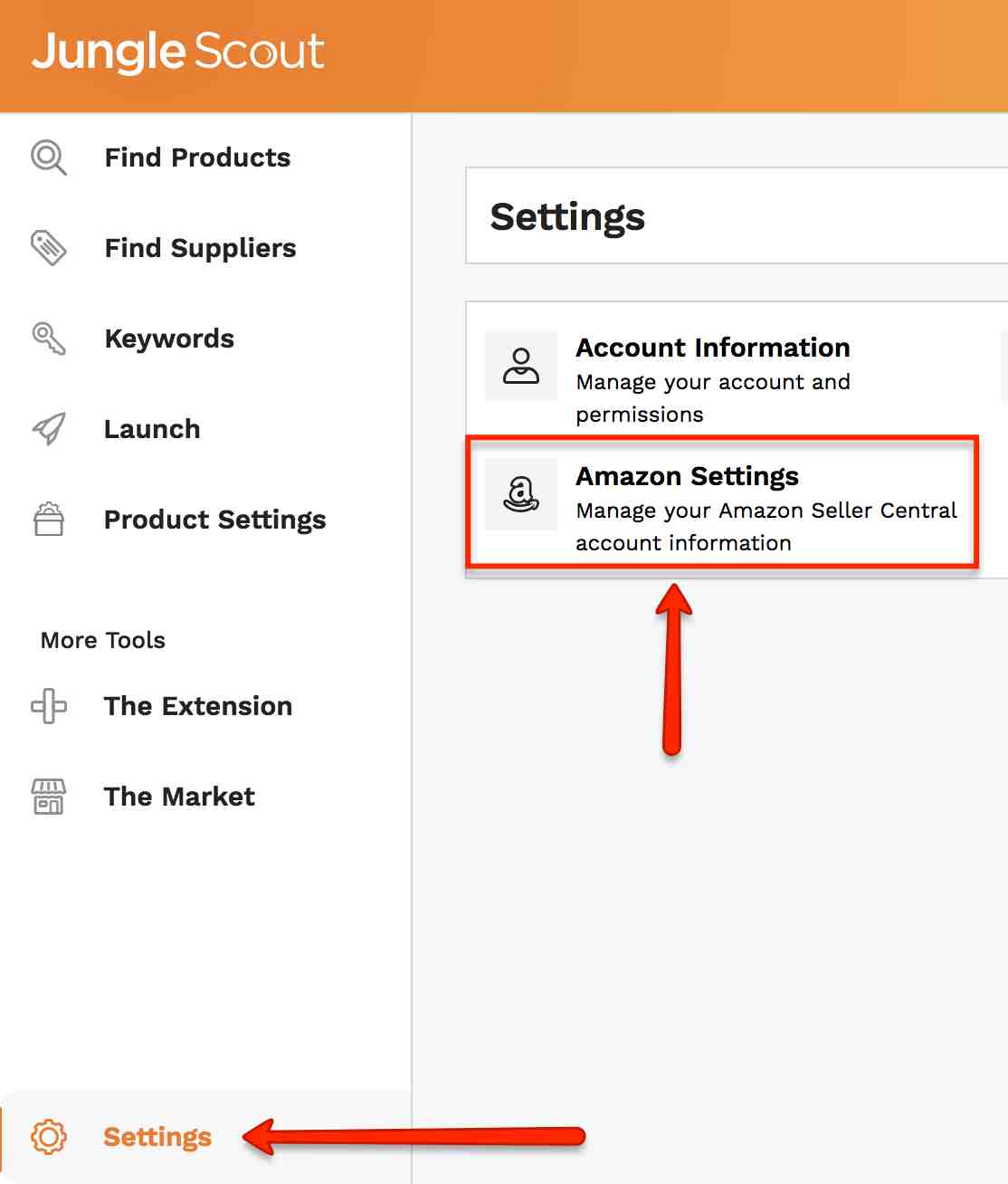Click 'Manage your Amazon Seller Central' description

click(766, 527)
